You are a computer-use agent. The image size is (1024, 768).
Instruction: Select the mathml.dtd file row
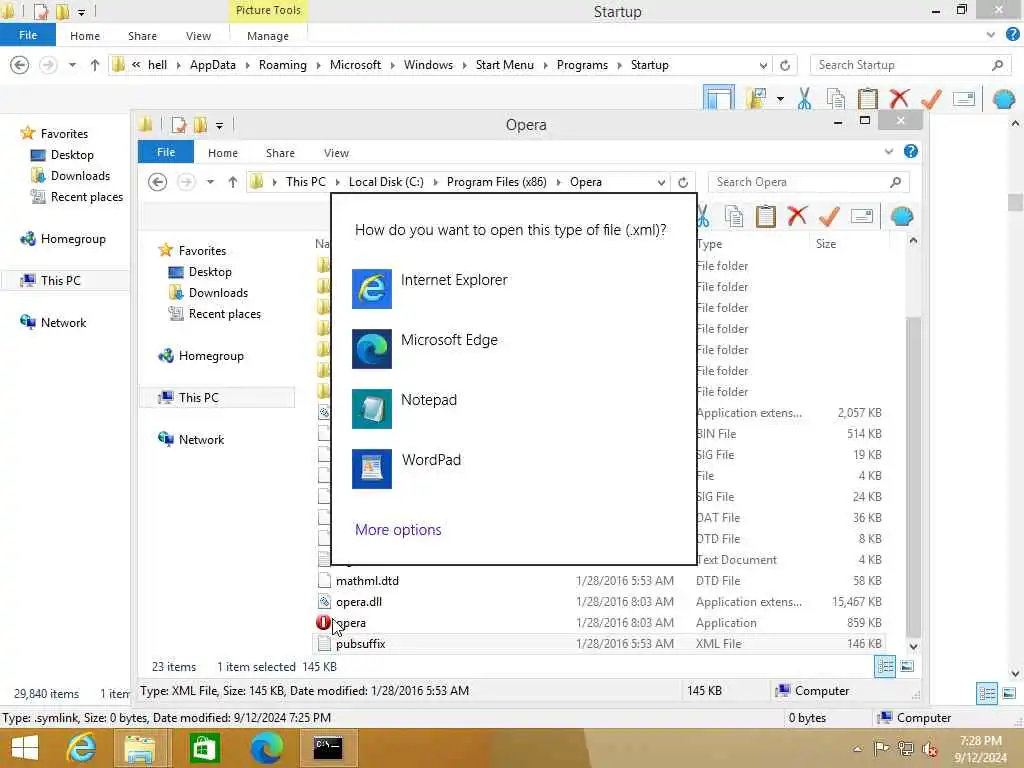(x=598, y=581)
